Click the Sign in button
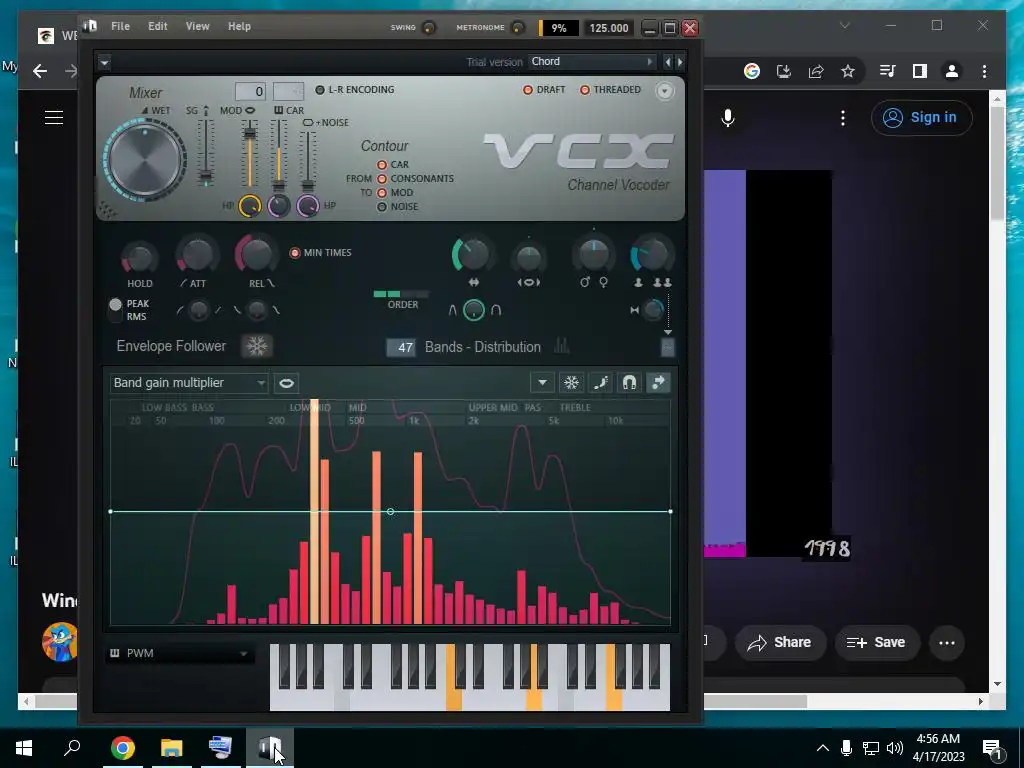 (x=921, y=118)
